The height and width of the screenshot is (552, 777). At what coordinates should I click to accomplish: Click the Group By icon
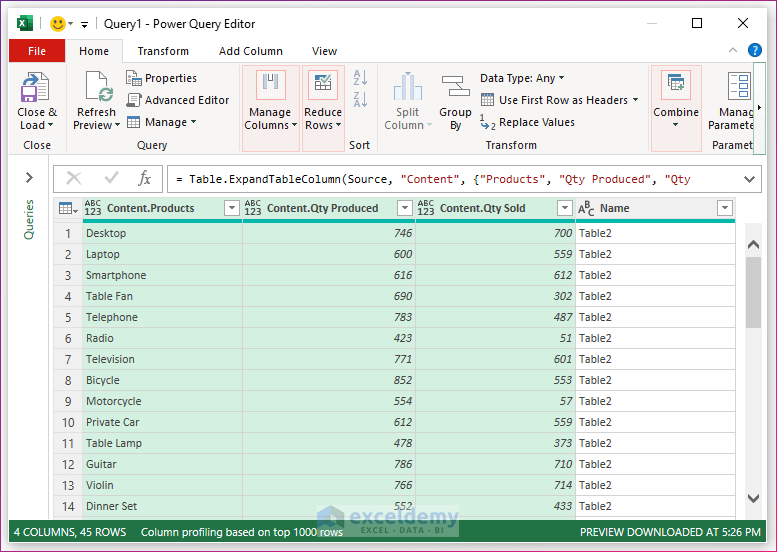[x=455, y=88]
